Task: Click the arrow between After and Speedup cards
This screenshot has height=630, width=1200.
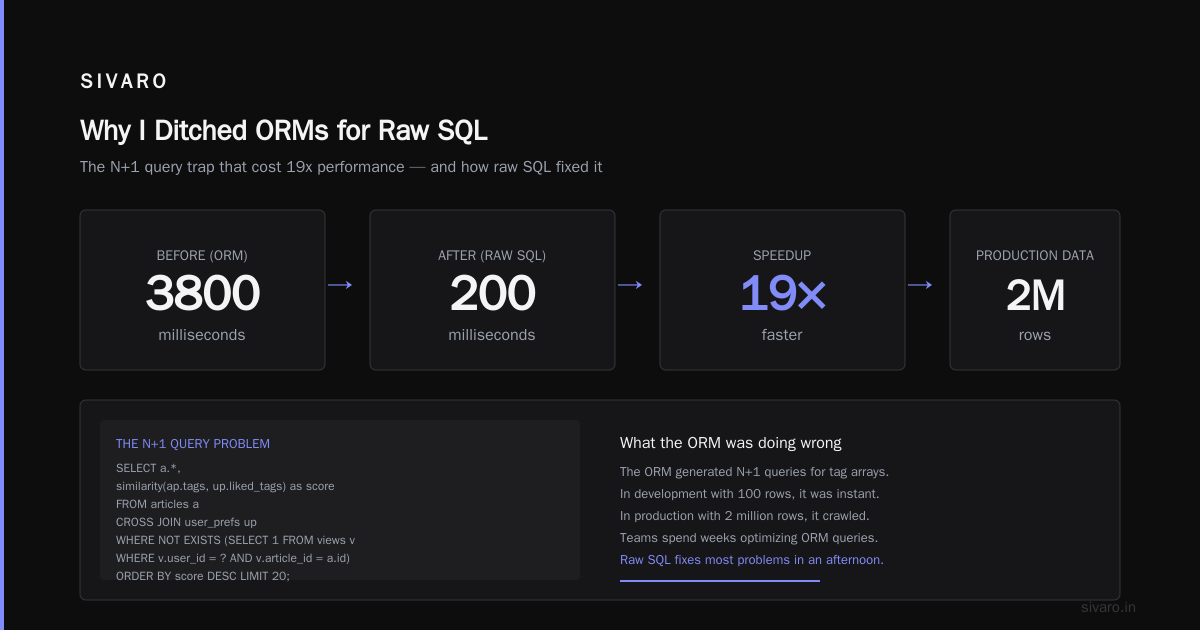Action: pos(630,285)
